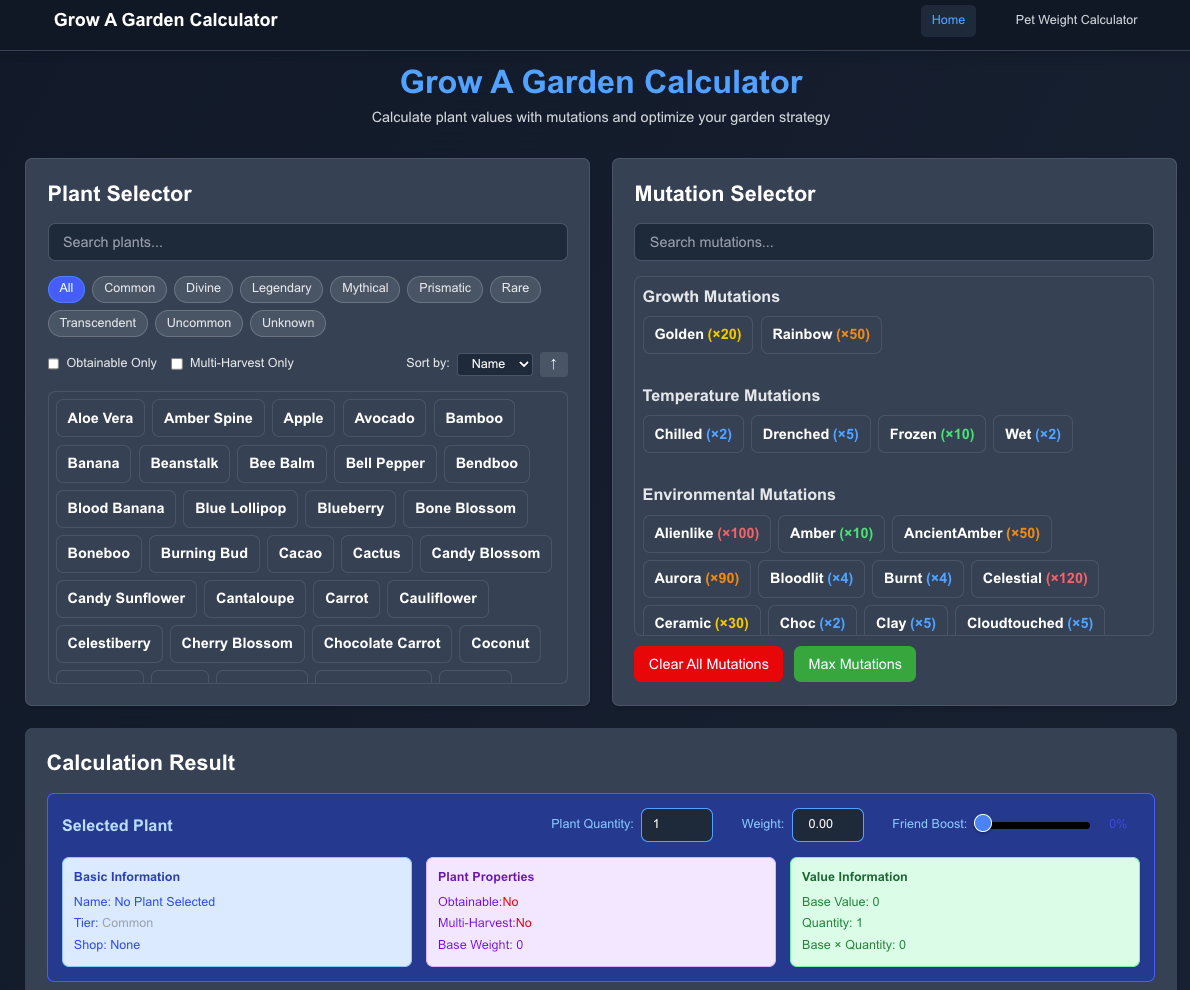
Task: Click the Plant Quantity number field
Action: (676, 824)
